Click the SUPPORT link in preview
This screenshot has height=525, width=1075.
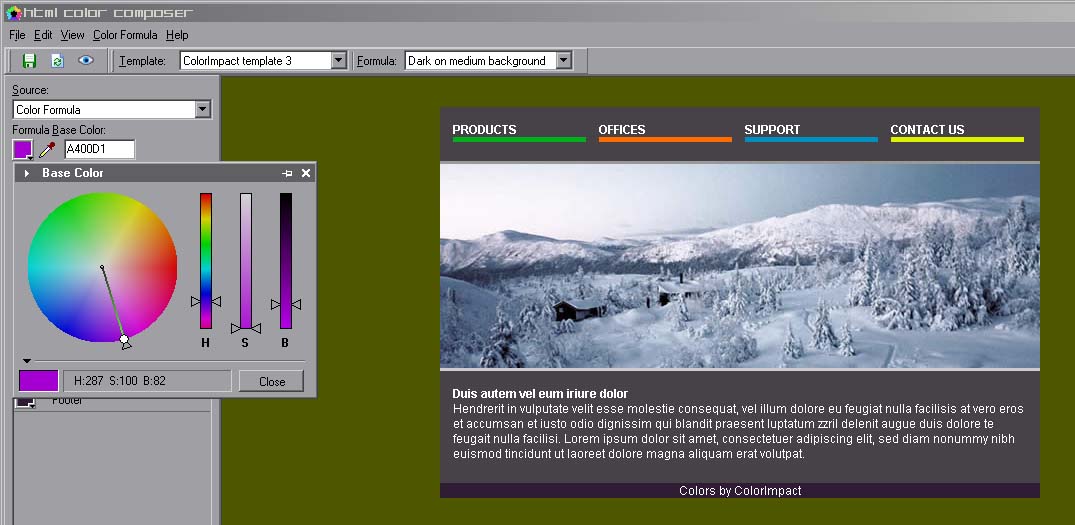(x=772, y=130)
